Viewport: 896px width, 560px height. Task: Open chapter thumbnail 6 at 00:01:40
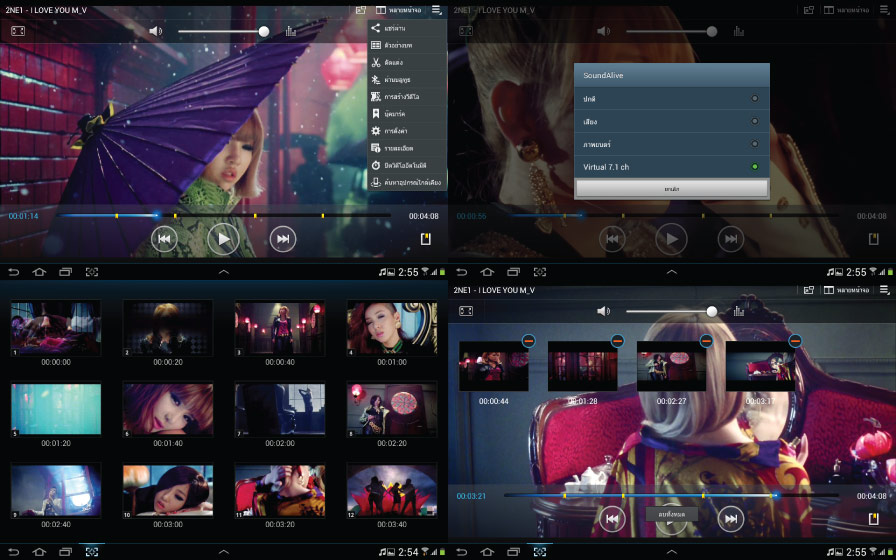[168, 410]
